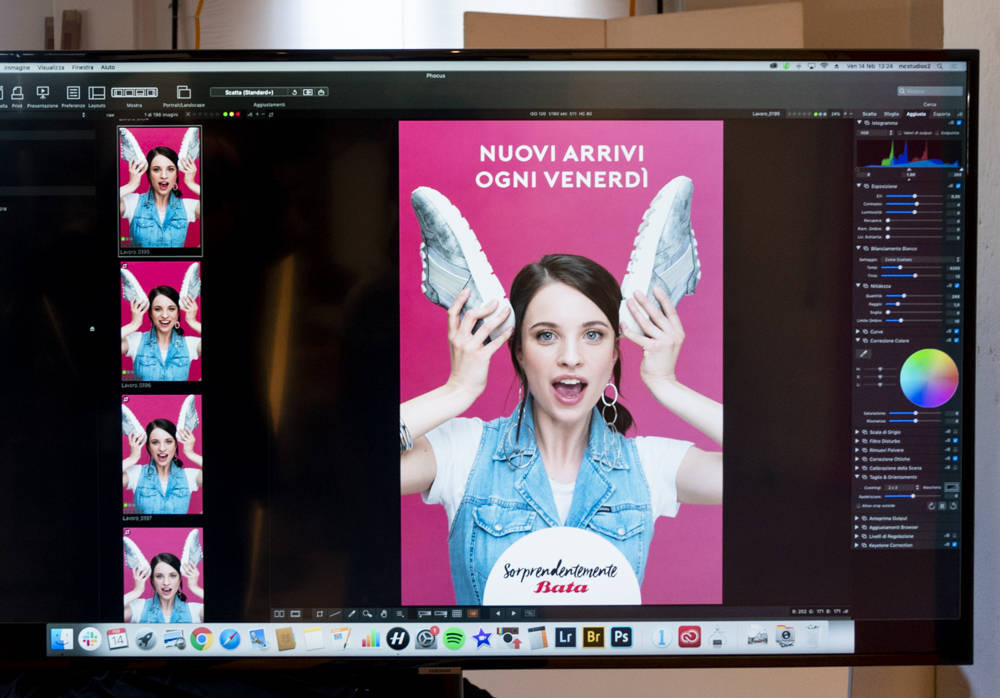
Task: Toggle the Curve adjustment checkbox
Action: [x=957, y=331]
